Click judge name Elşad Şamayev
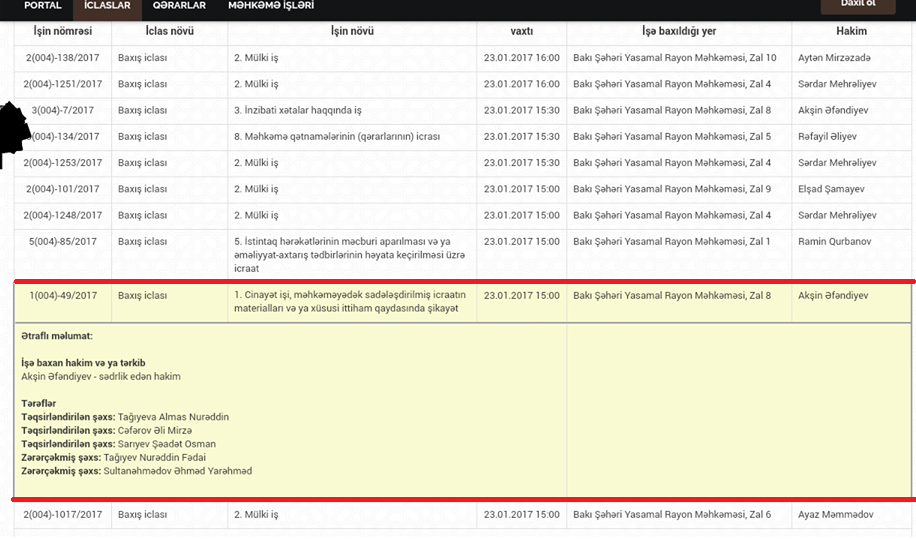Image resolution: width=916 pixels, height=540 pixels. pyautogui.click(x=831, y=189)
